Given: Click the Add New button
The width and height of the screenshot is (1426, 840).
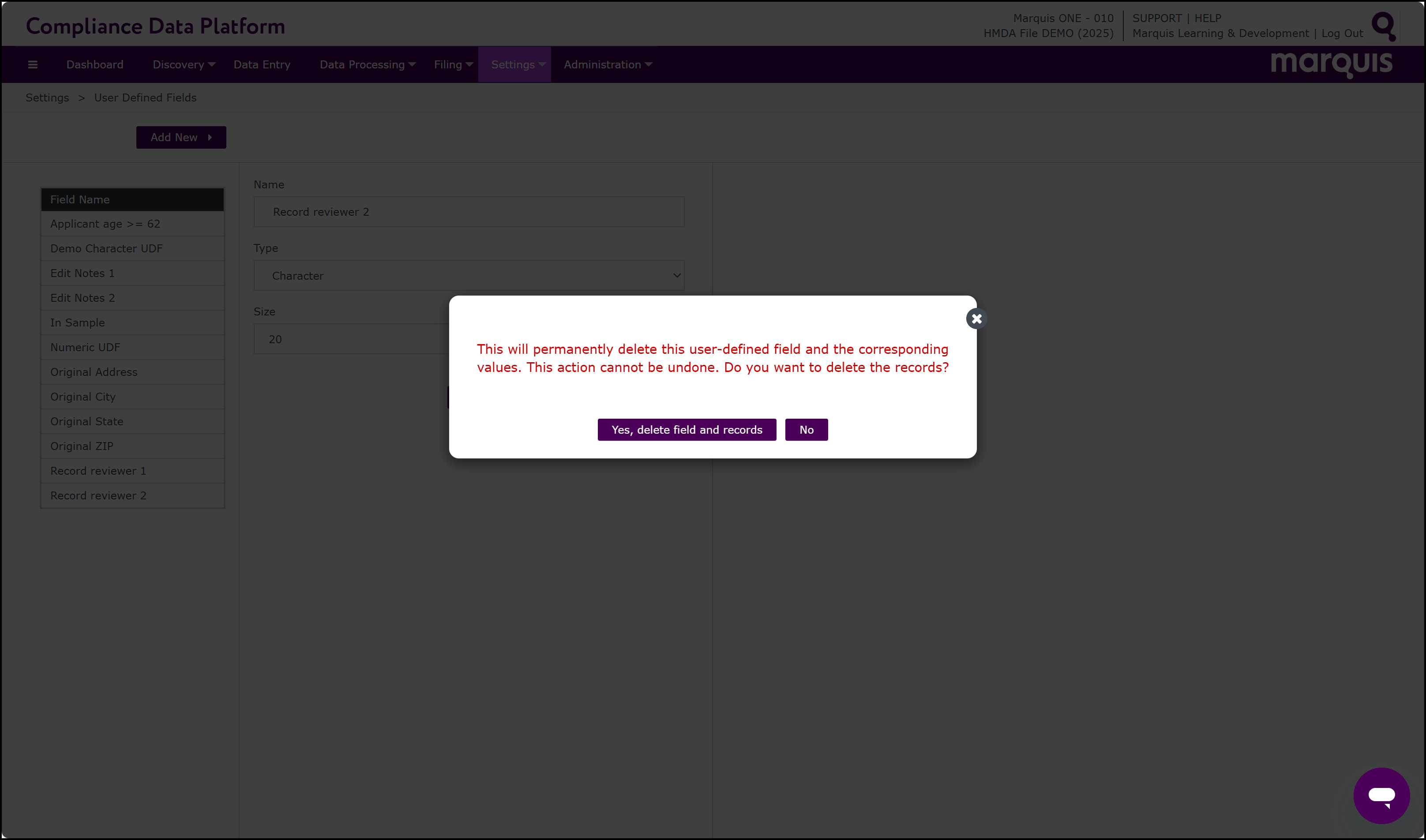Looking at the screenshot, I should (x=181, y=138).
